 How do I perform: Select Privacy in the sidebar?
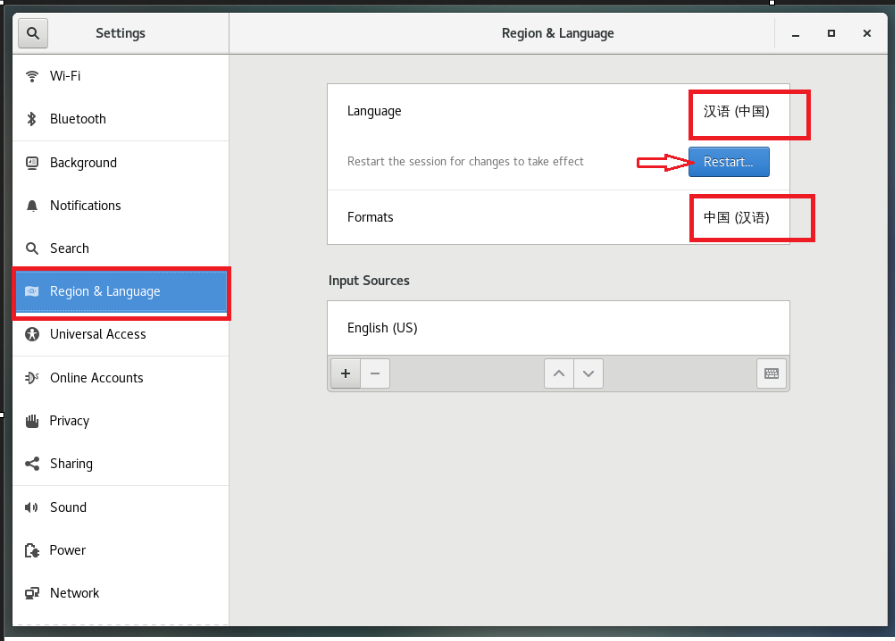tap(121, 421)
